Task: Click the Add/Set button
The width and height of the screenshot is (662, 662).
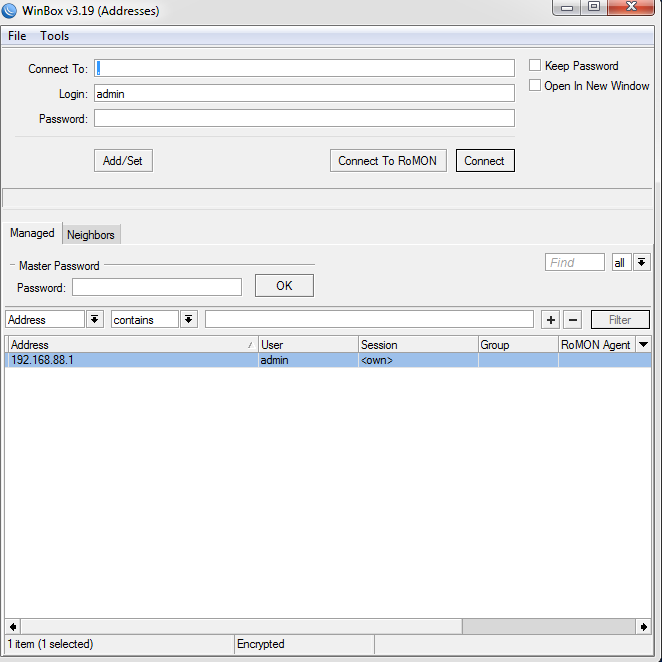Action: (123, 160)
